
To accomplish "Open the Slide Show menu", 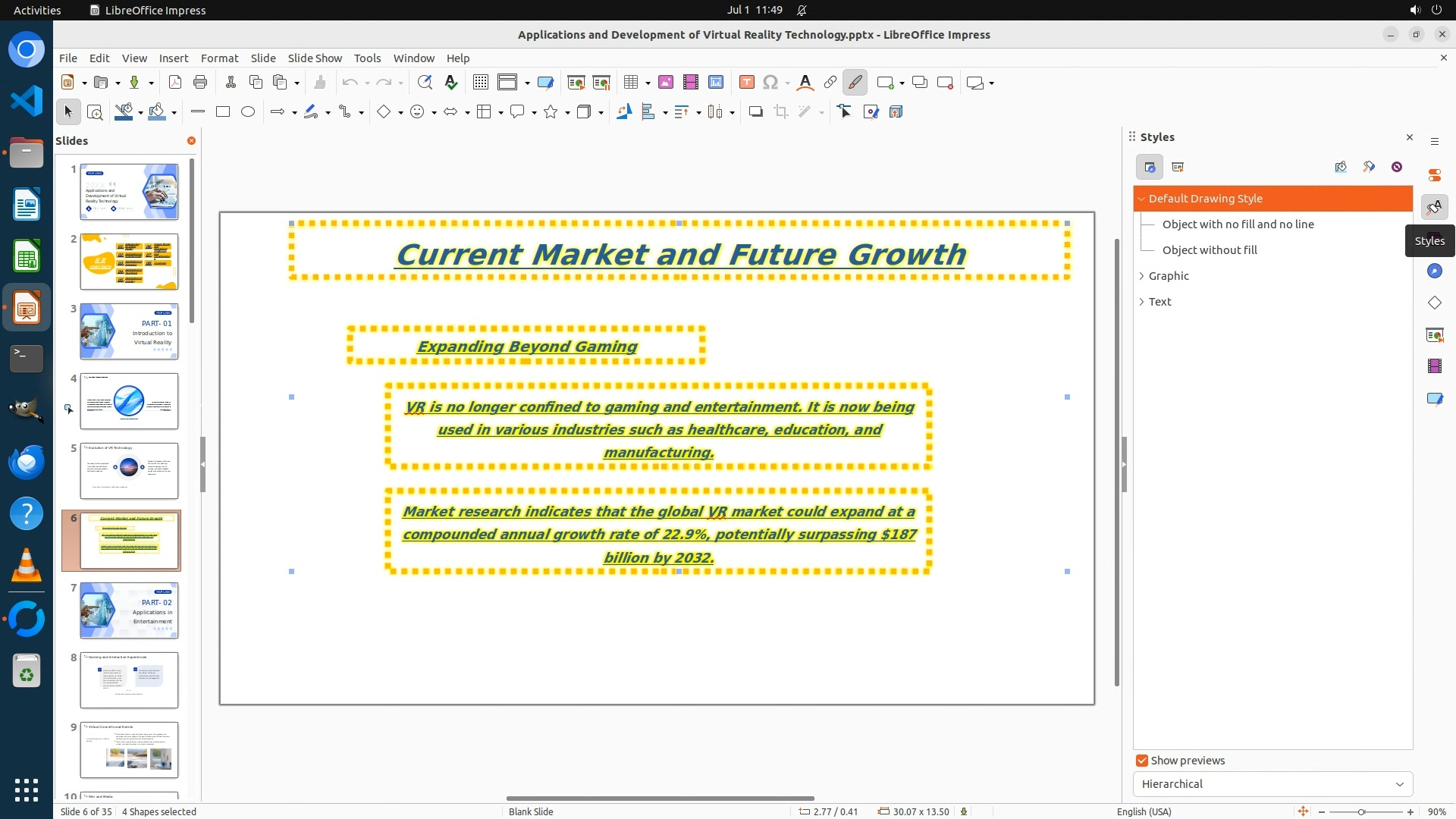I will (315, 58).
